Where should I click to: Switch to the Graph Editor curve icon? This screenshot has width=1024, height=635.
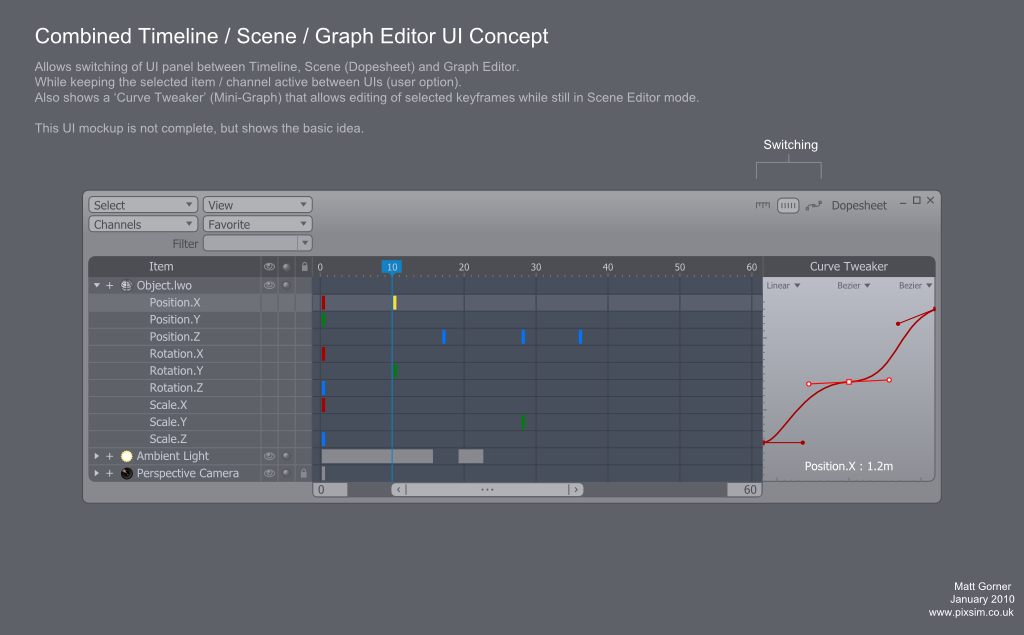coord(814,205)
